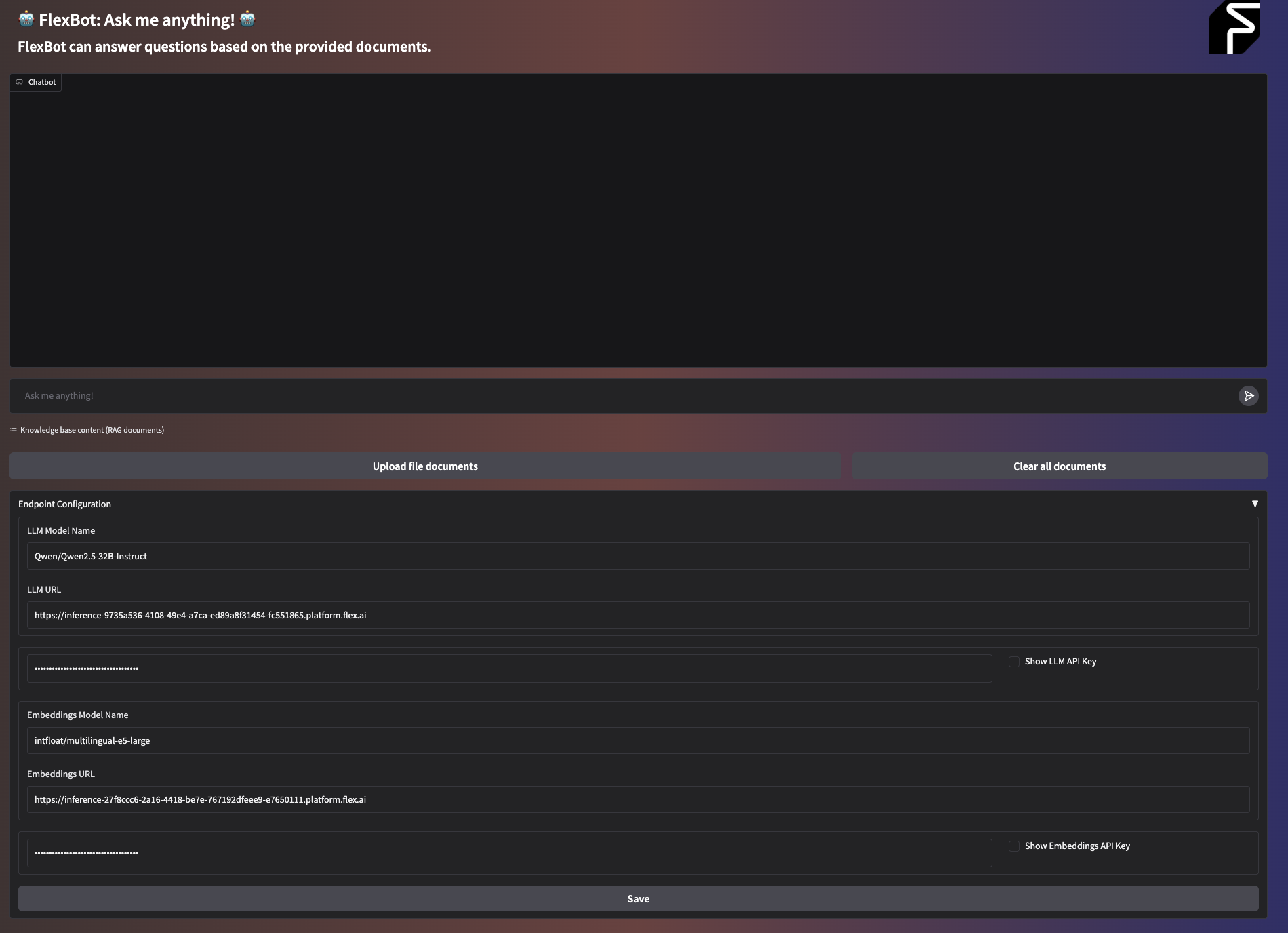The width and height of the screenshot is (1288, 933).
Task: Save the endpoint configuration
Action: [638, 898]
